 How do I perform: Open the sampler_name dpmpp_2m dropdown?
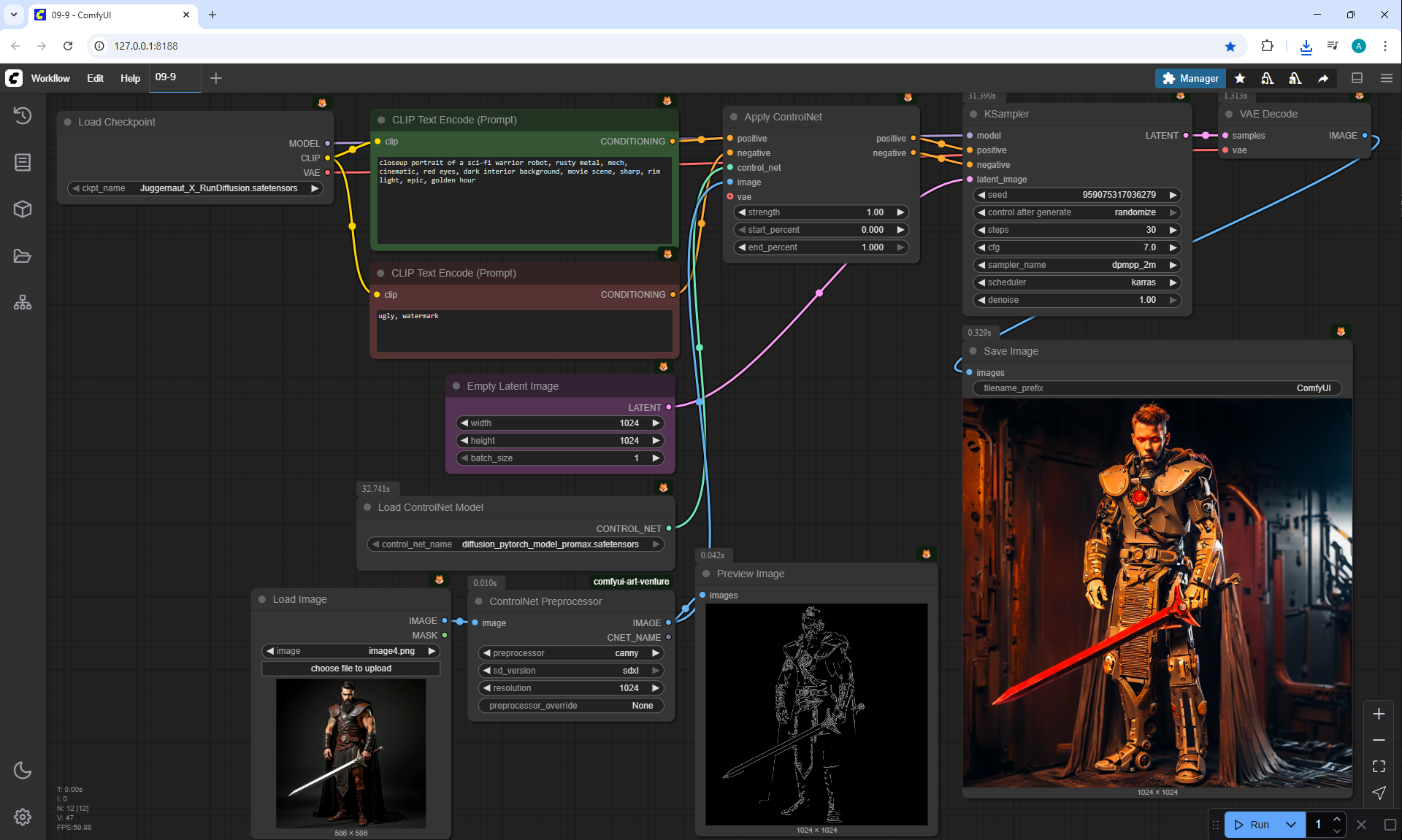[1077, 265]
